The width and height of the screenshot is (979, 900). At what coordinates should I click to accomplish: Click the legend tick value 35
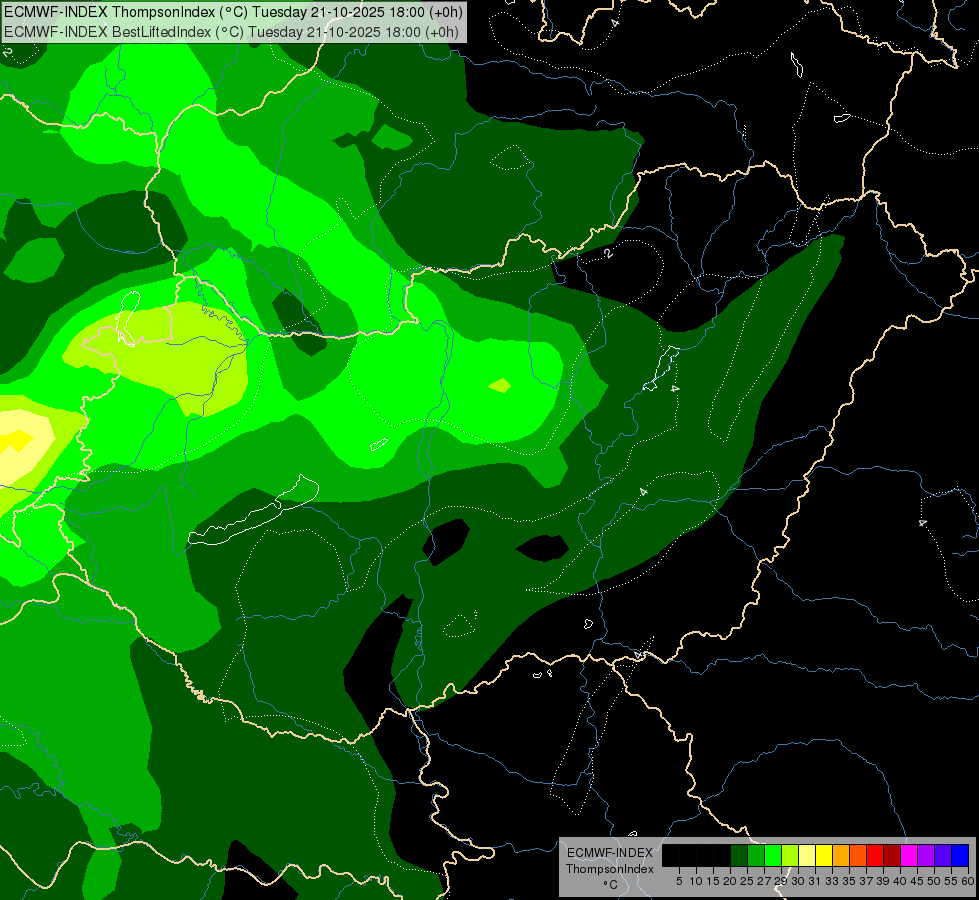click(x=849, y=881)
